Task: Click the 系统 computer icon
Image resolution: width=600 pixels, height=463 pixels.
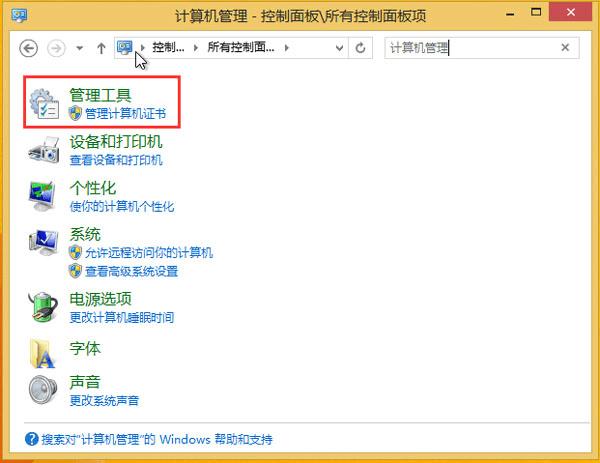Action: pyautogui.click(x=43, y=243)
